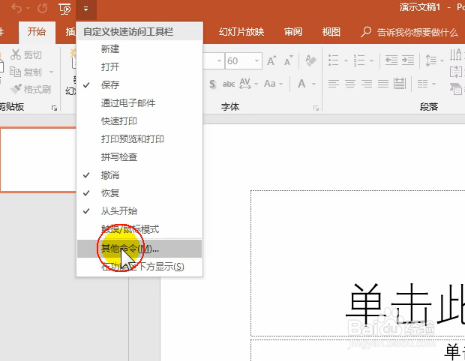Viewport: 465px width, 361px height.
Task: Open the AV character spacing button
Action: coord(249,84)
